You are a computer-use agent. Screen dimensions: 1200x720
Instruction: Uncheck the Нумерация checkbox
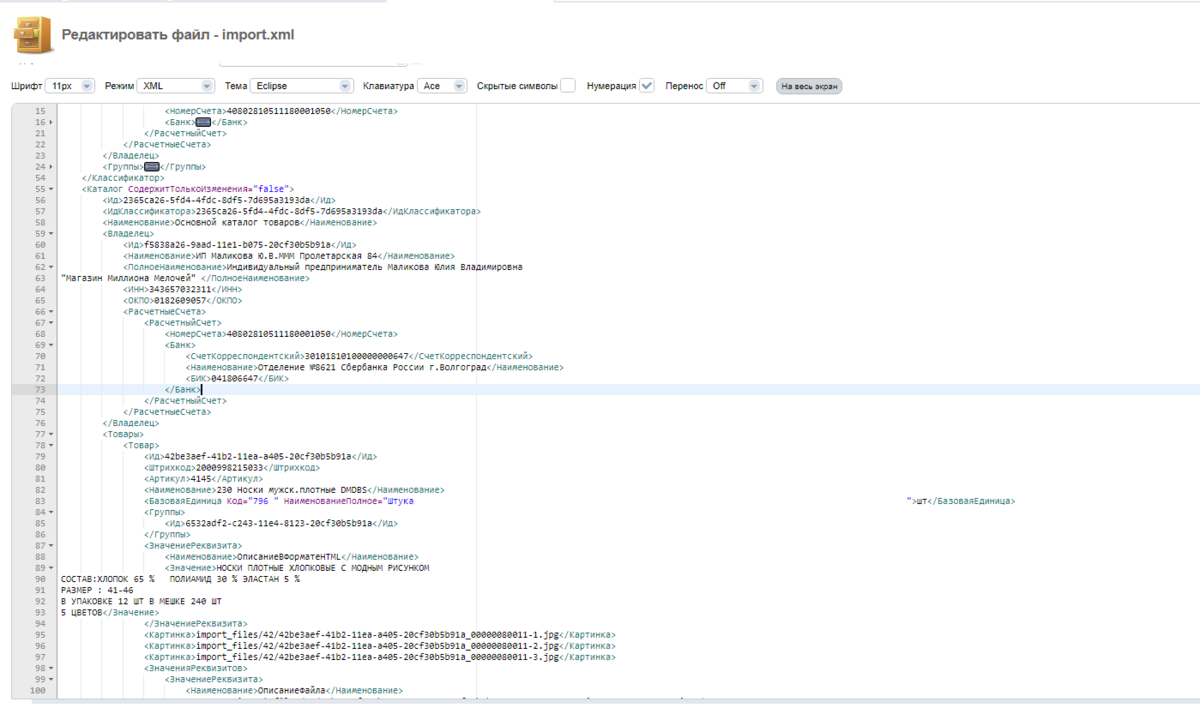point(647,86)
